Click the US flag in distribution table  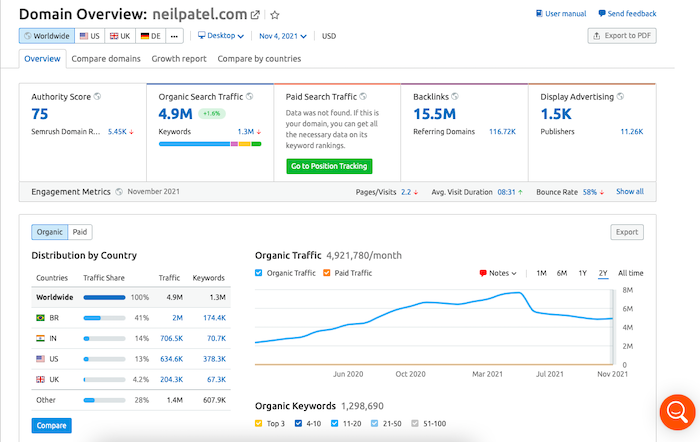click(41, 359)
